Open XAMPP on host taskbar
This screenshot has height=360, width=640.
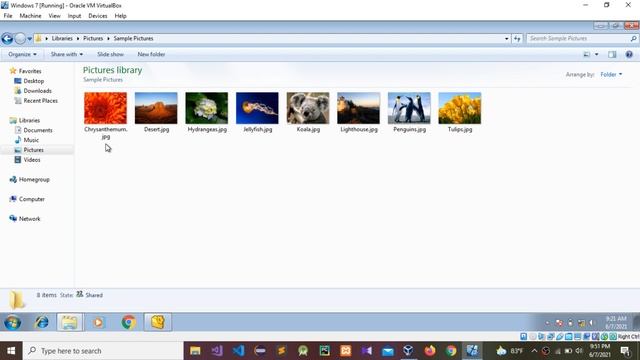tap(346, 351)
